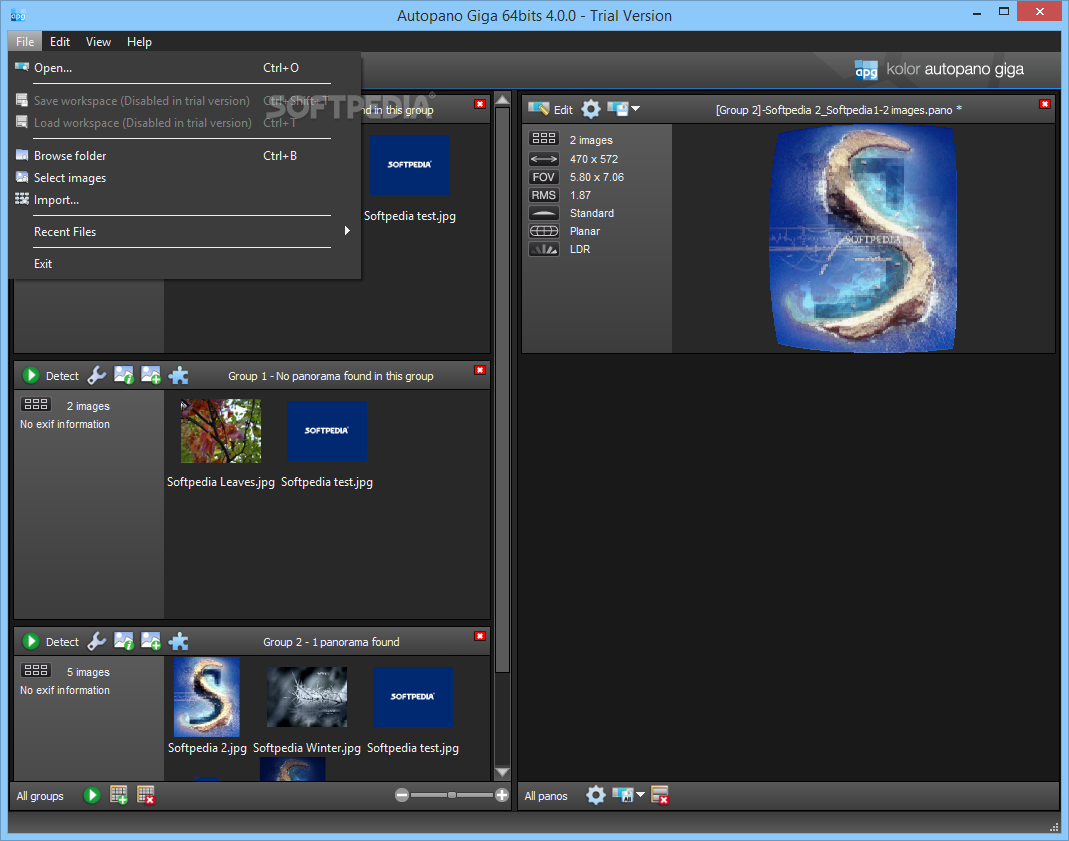Close the top group with red x
This screenshot has height=841, width=1069.
point(480,104)
